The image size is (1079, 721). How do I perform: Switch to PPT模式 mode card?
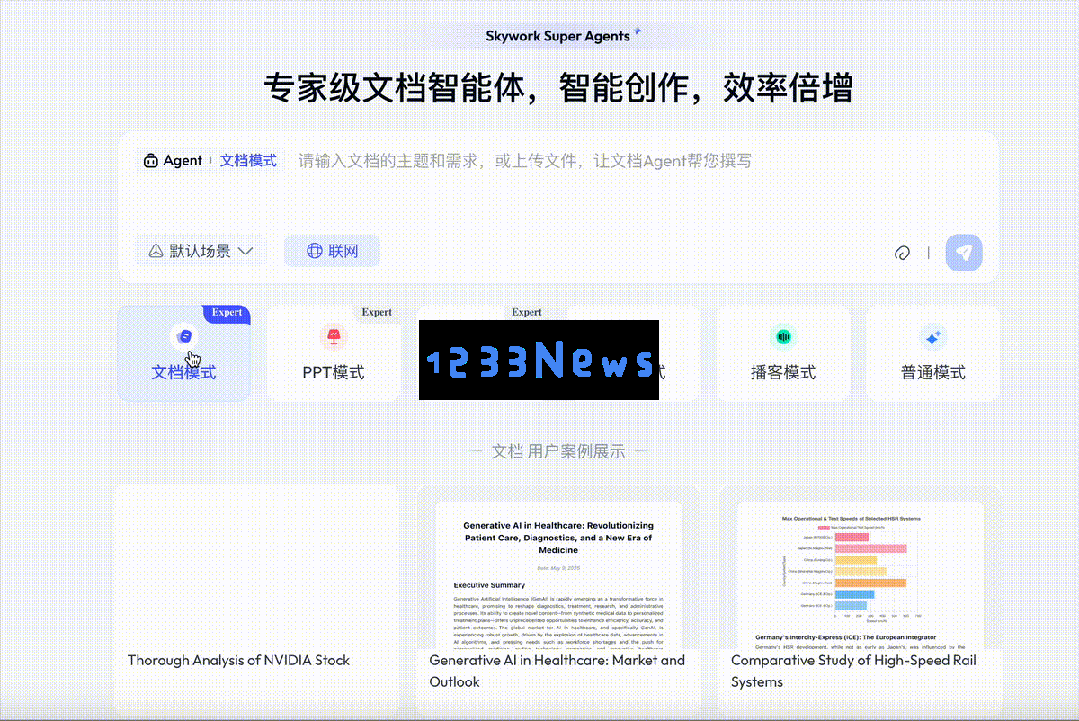333,354
